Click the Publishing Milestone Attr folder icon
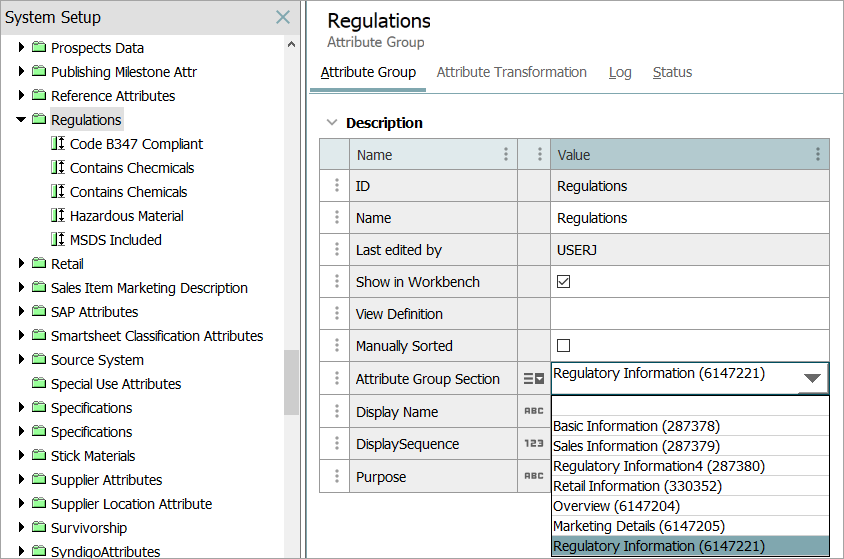844x559 pixels. (39, 71)
